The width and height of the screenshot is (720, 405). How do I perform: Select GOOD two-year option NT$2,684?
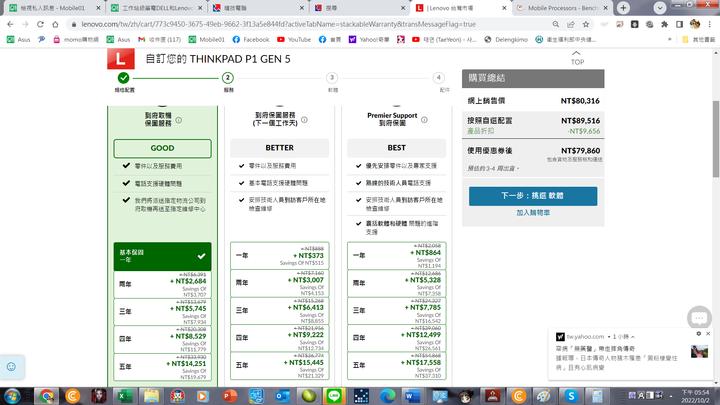[x=163, y=284]
